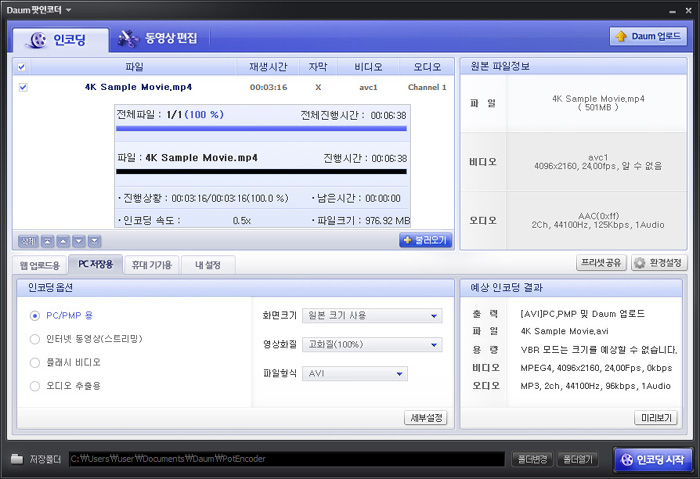
Task: Open the 화면크기 dropdown showing 원본 크기 사용
Action: [372, 316]
